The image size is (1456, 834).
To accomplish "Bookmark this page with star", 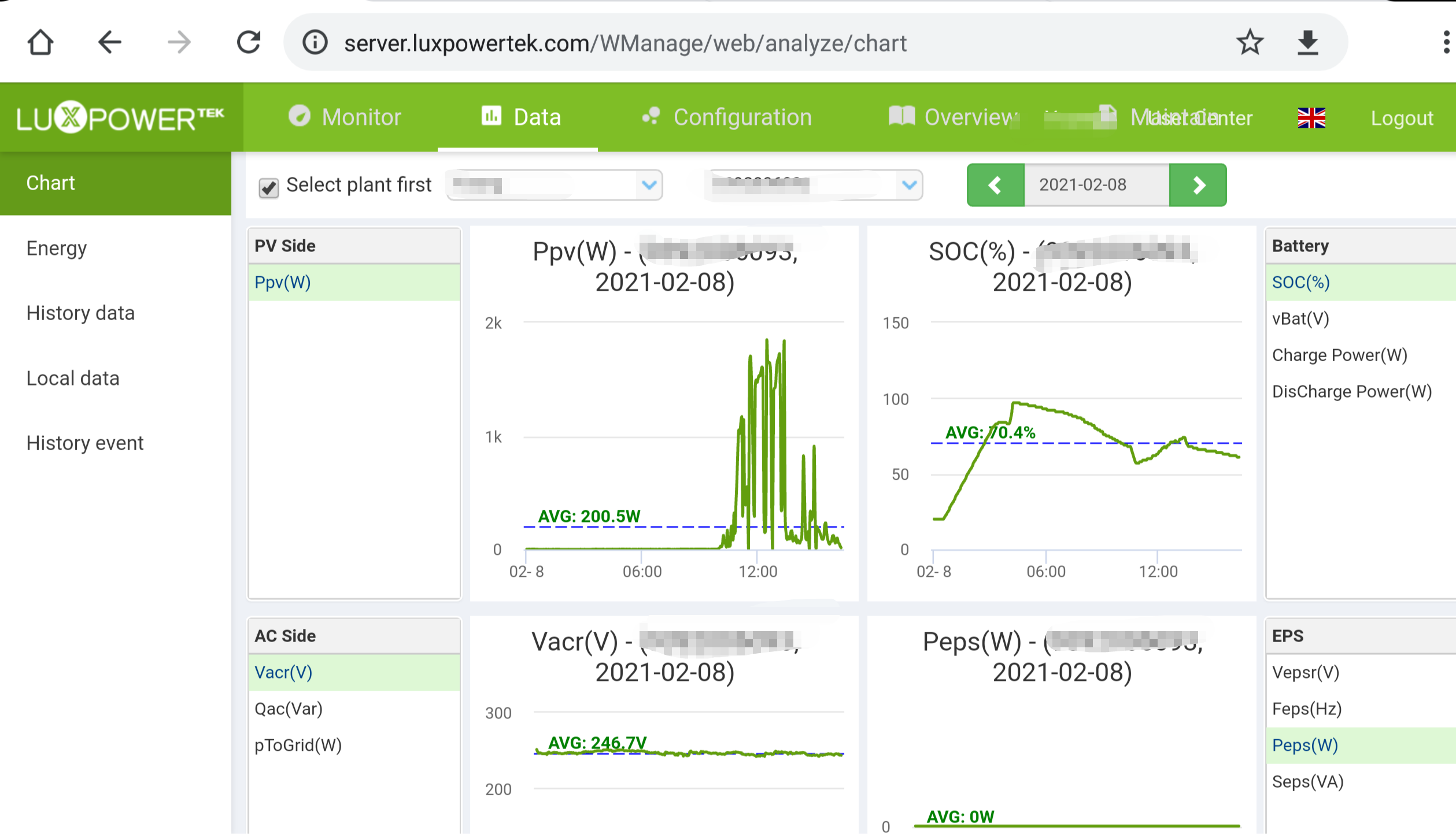I will click(x=1250, y=43).
